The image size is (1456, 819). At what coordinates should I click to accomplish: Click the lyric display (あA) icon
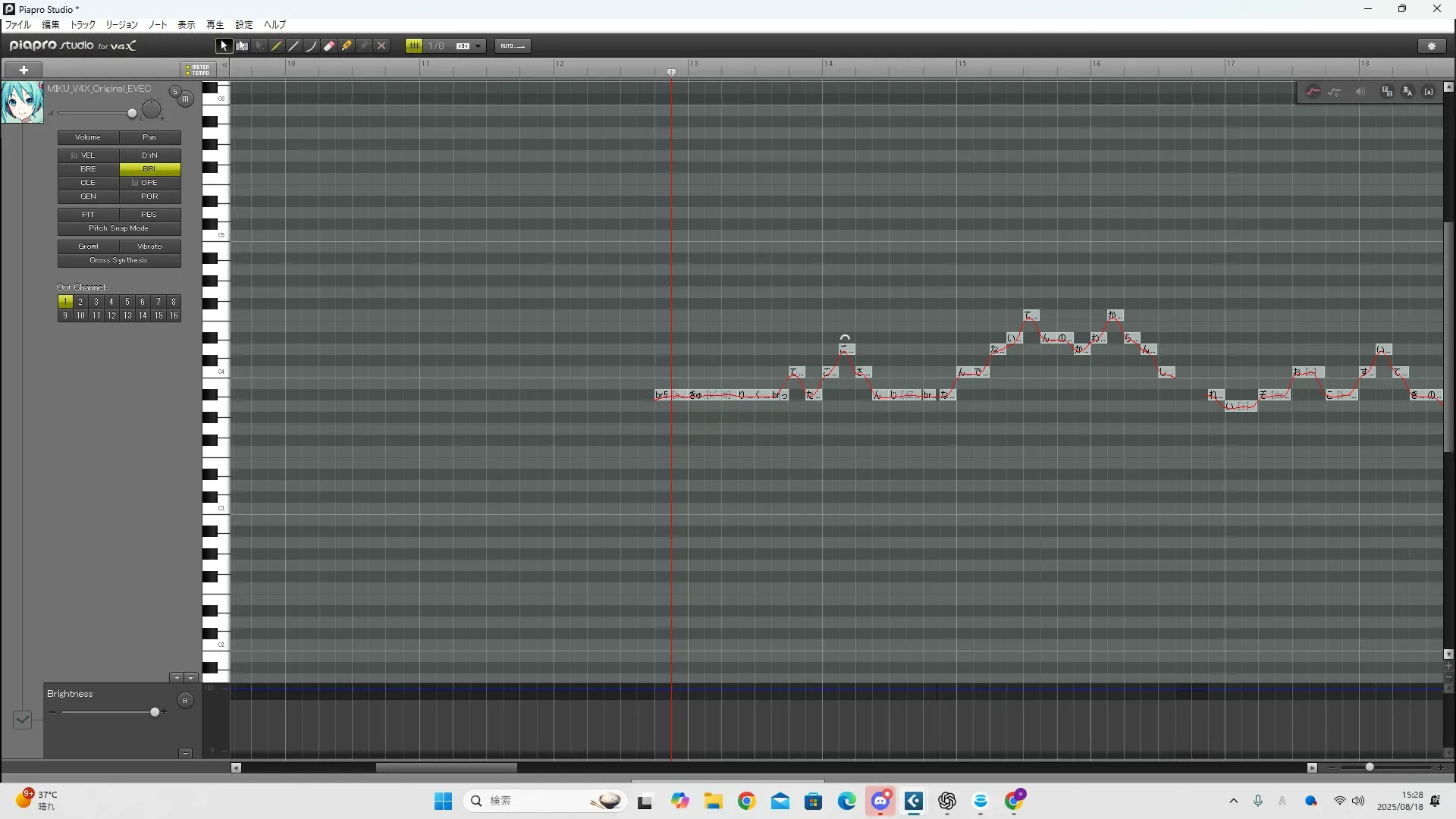click(x=1407, y=92)
